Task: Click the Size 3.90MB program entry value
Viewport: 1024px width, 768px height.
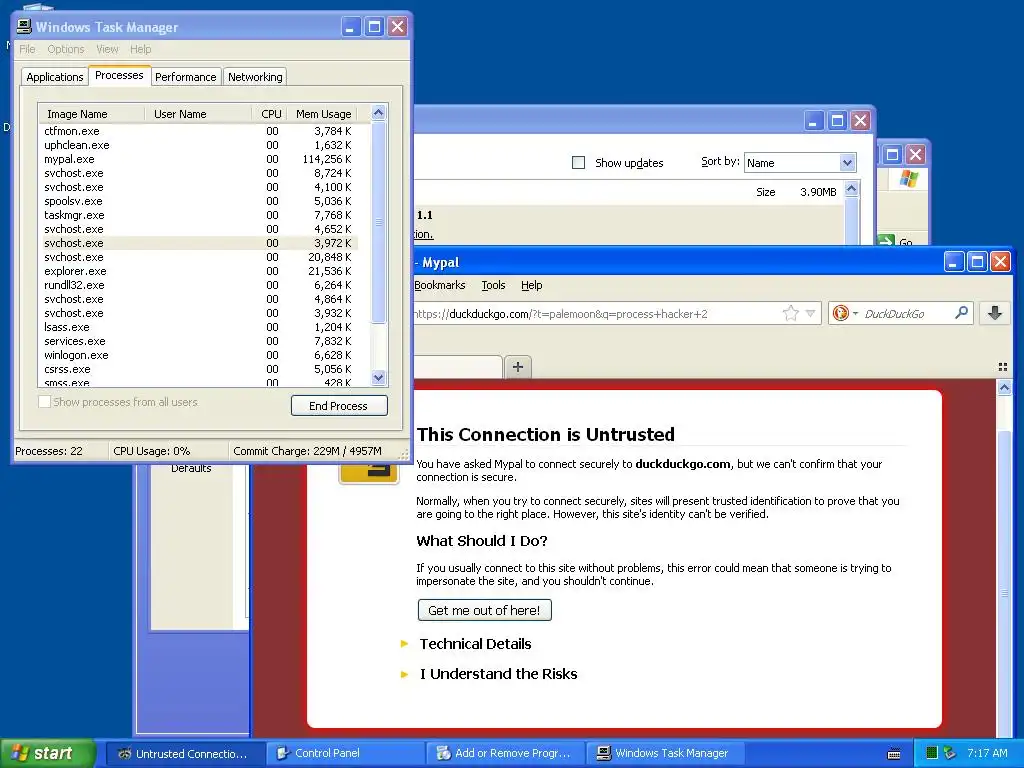Action: [818, 192]
